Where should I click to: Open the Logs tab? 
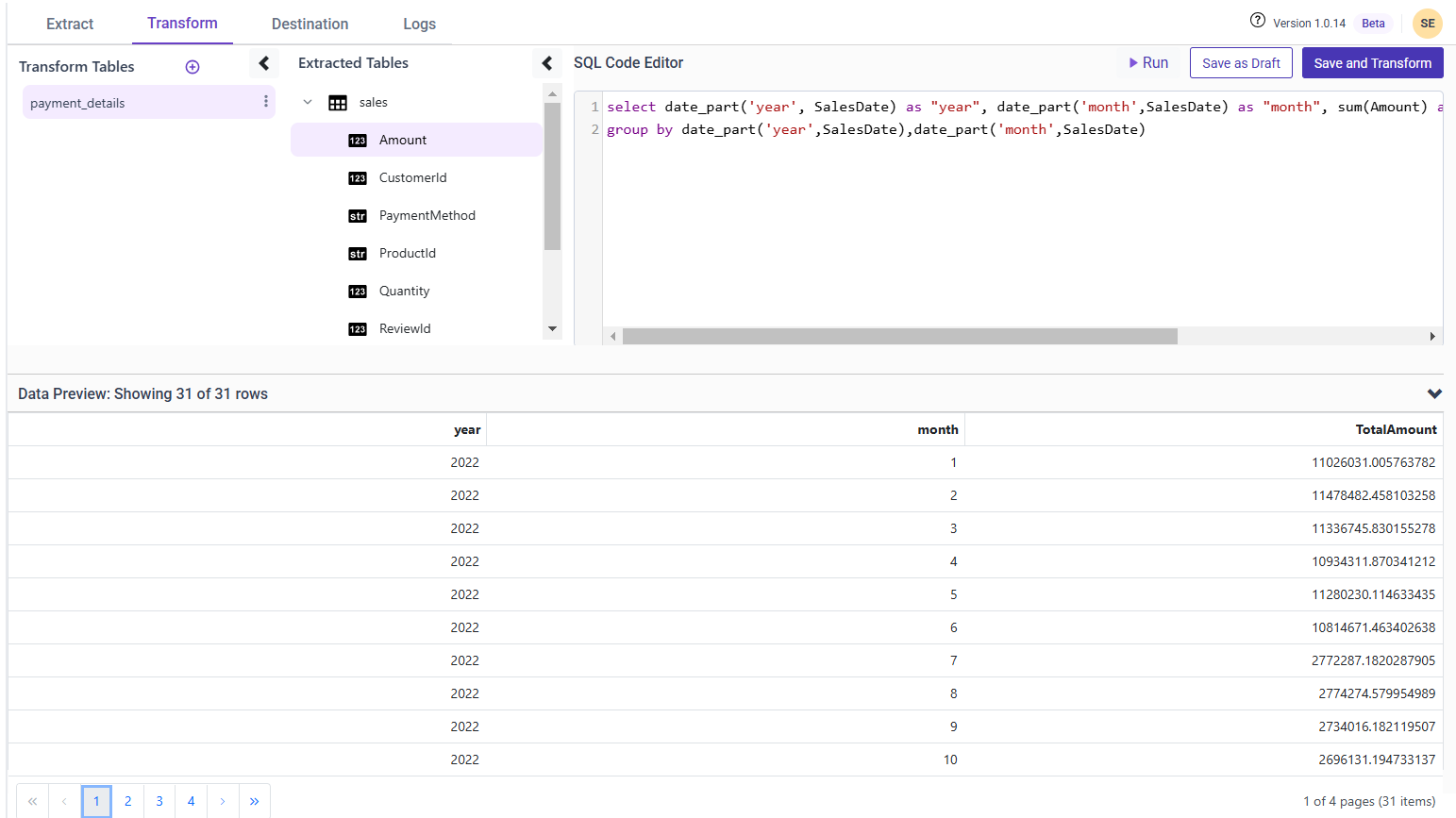point(419,24)
